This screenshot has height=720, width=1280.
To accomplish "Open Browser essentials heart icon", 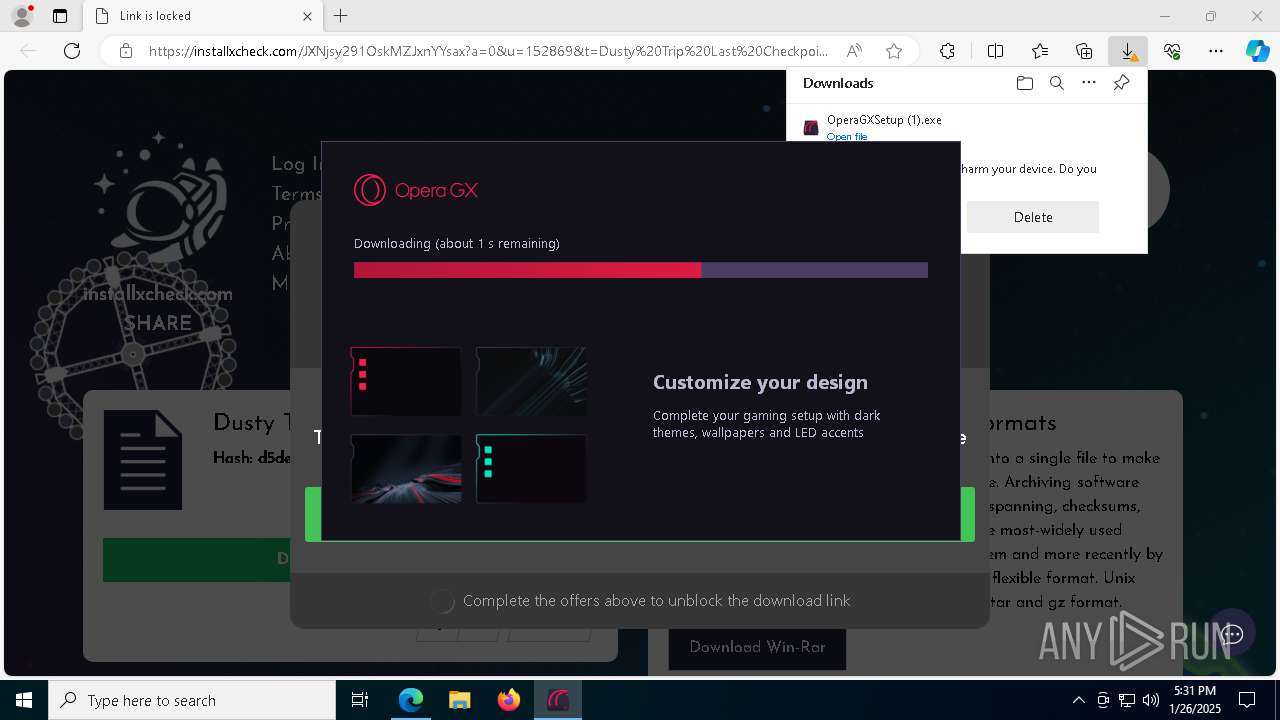I will pos(1172,51).
